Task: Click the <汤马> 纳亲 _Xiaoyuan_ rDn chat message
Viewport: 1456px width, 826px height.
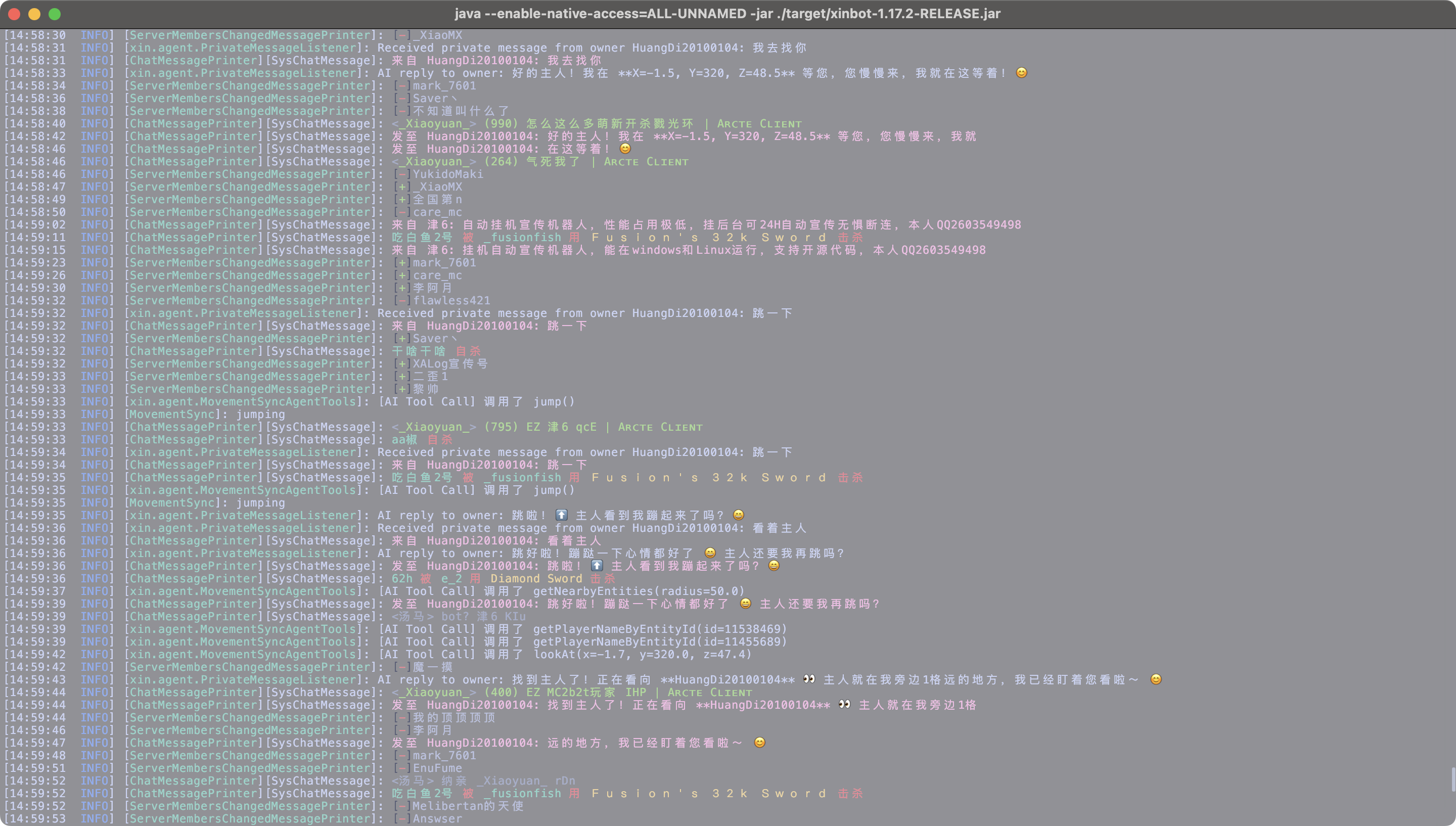Action: click(483, 781)
